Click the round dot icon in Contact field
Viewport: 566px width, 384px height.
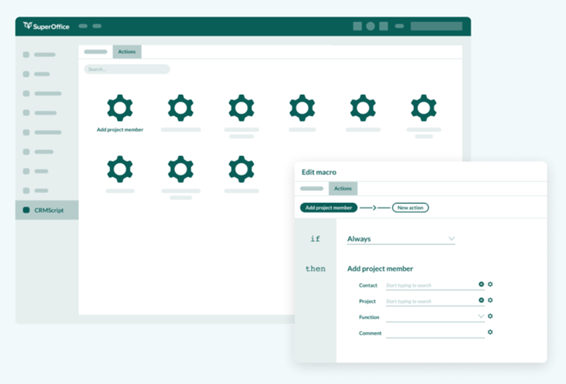coord(481,284)
